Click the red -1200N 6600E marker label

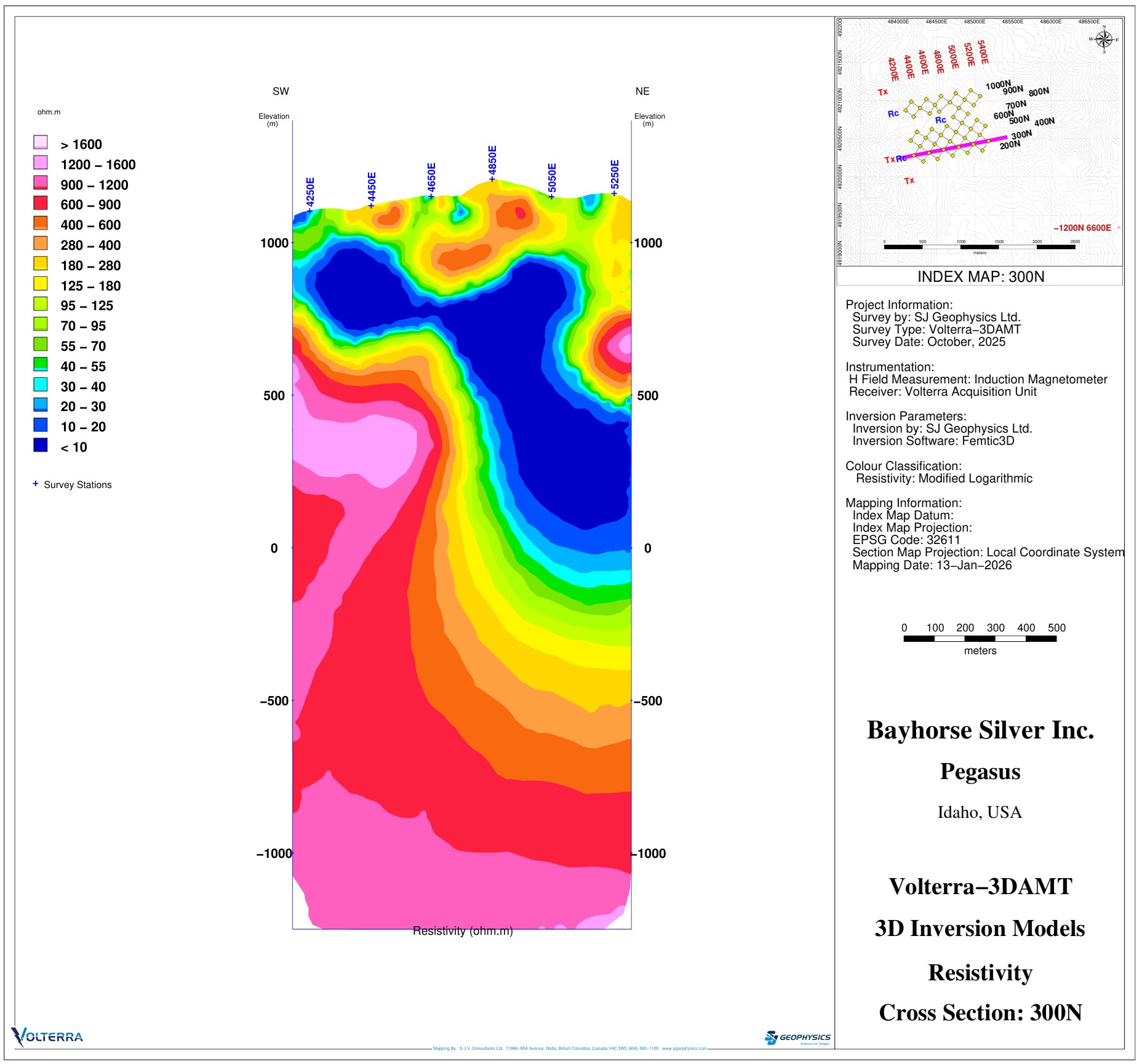coord(1082,228)
